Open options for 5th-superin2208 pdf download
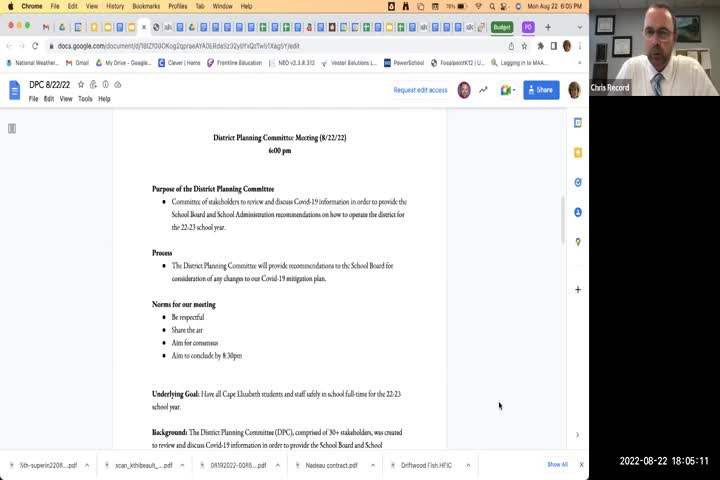This screenshot has height=480, width=720. point(87,465)
